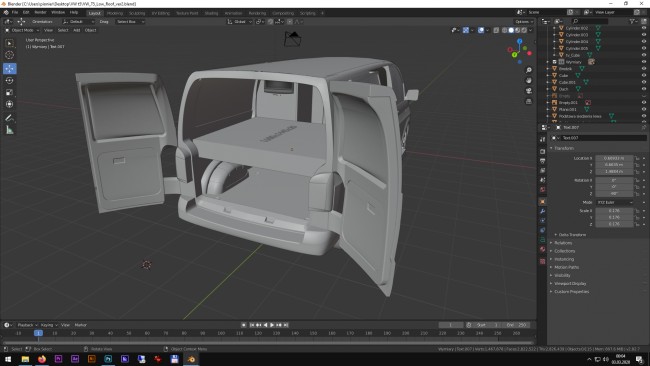Switch to the UV Editing workspace tab

pos(160,13)
